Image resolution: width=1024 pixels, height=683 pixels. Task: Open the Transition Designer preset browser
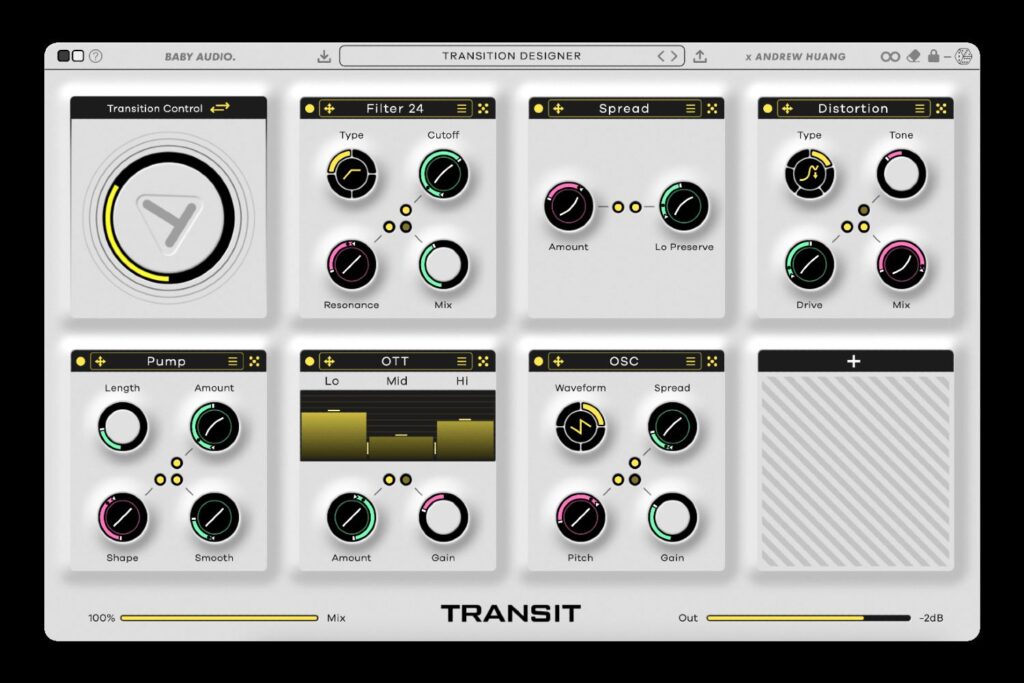click(x=511, y=56)
